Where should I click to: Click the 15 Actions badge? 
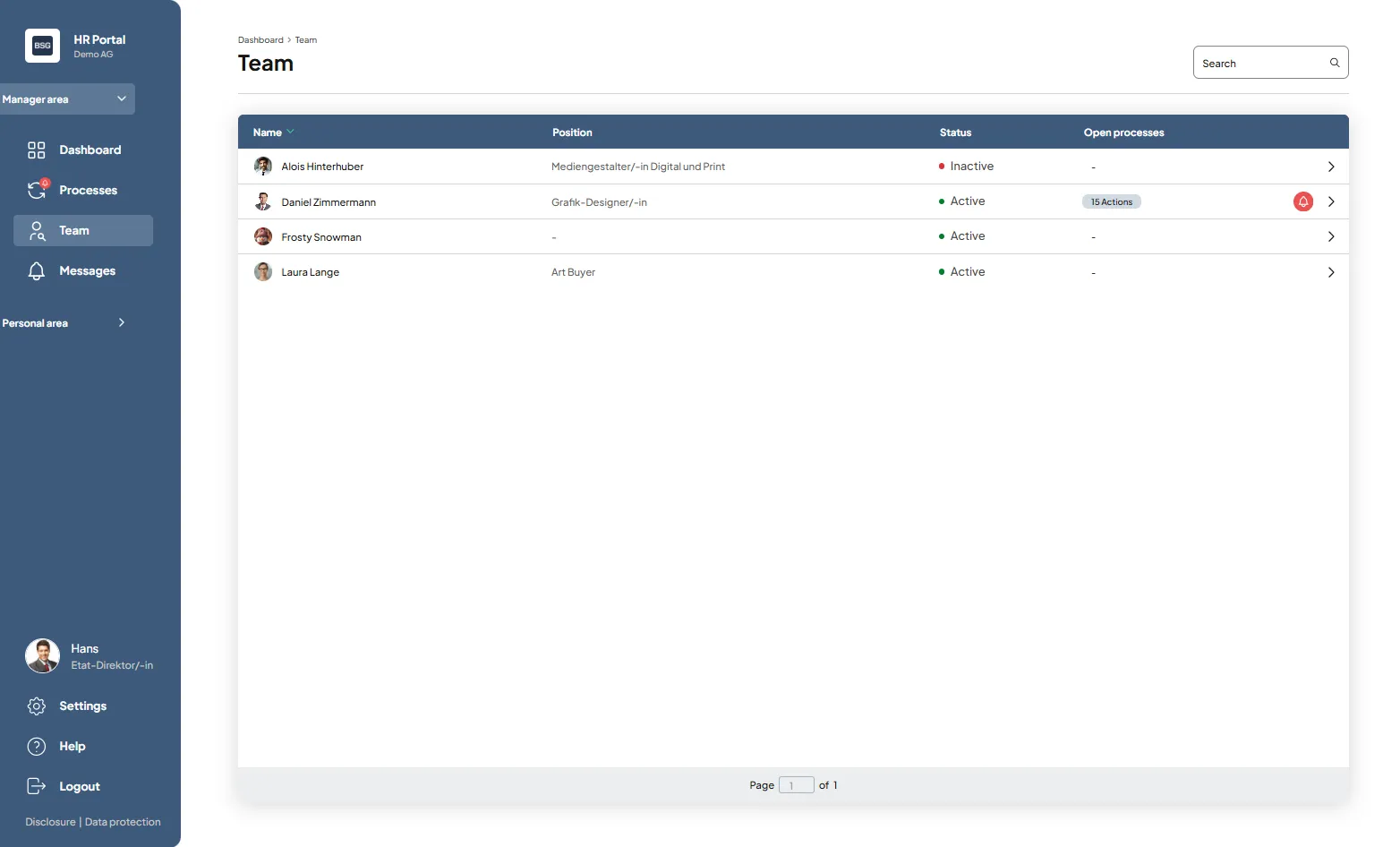click(1112, 202)
